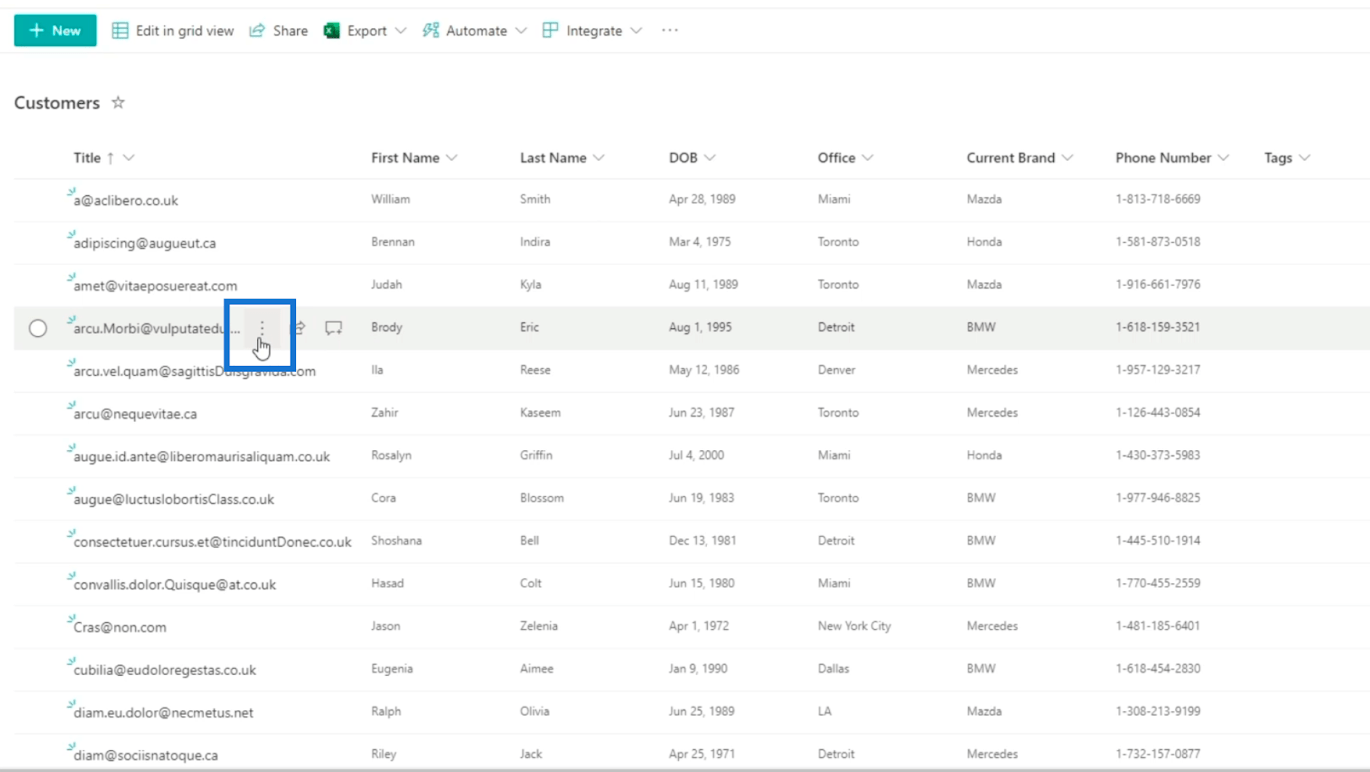Viewport: 1370px width, 772px height.
Task: Open the toolbar overflow ellipsis menu
Action: 670,31
